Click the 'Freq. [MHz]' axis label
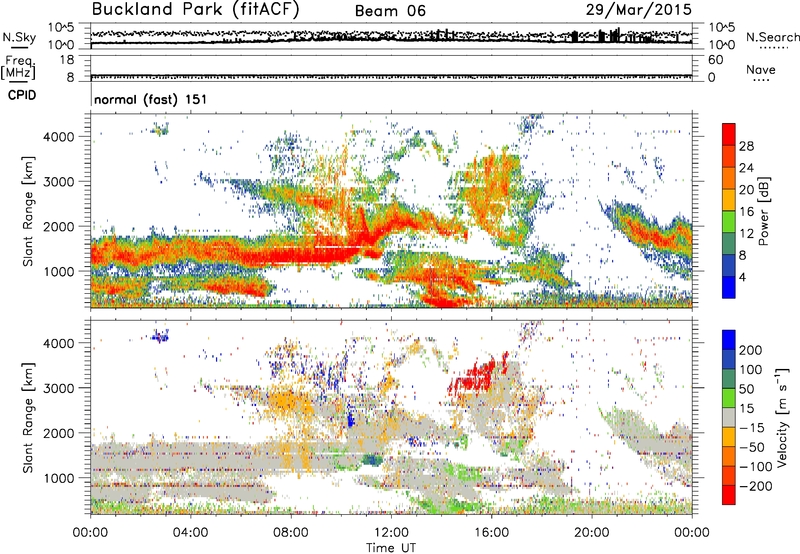The width and height of the screenshot is (800, 554). [x=18, y=68]
